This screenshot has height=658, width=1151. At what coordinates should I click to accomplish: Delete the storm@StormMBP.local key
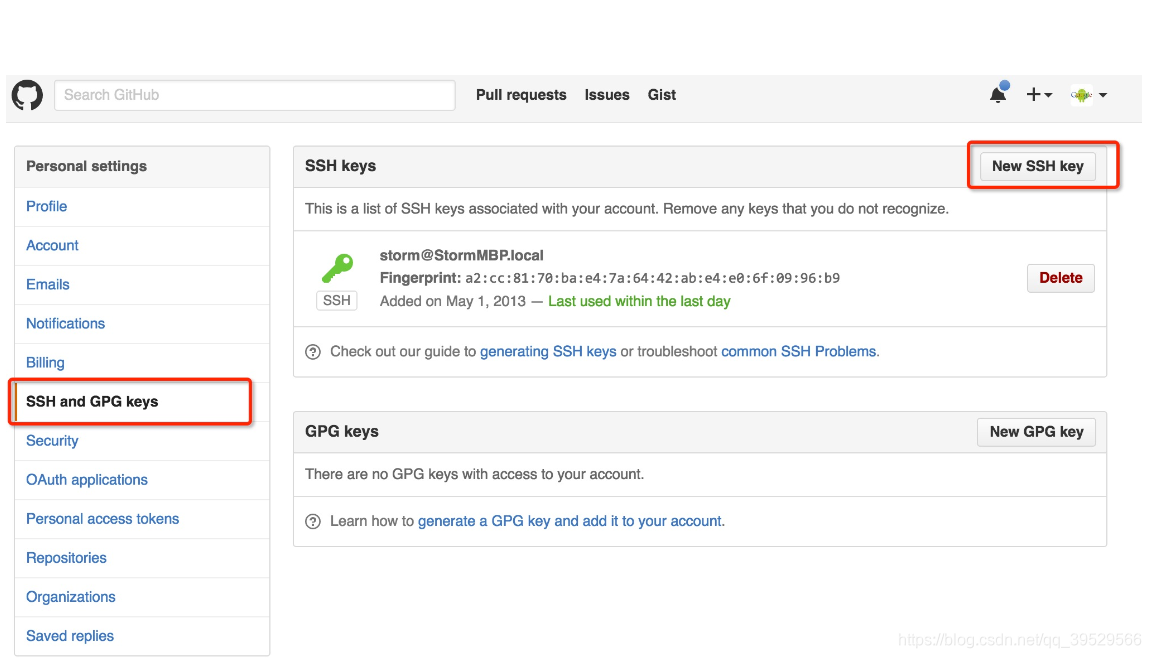1061,278
